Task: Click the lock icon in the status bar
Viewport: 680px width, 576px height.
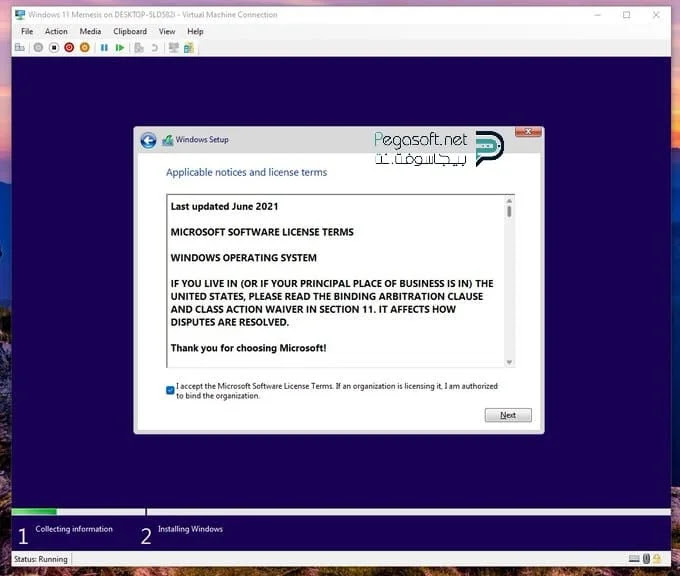Action: (657, 559)
